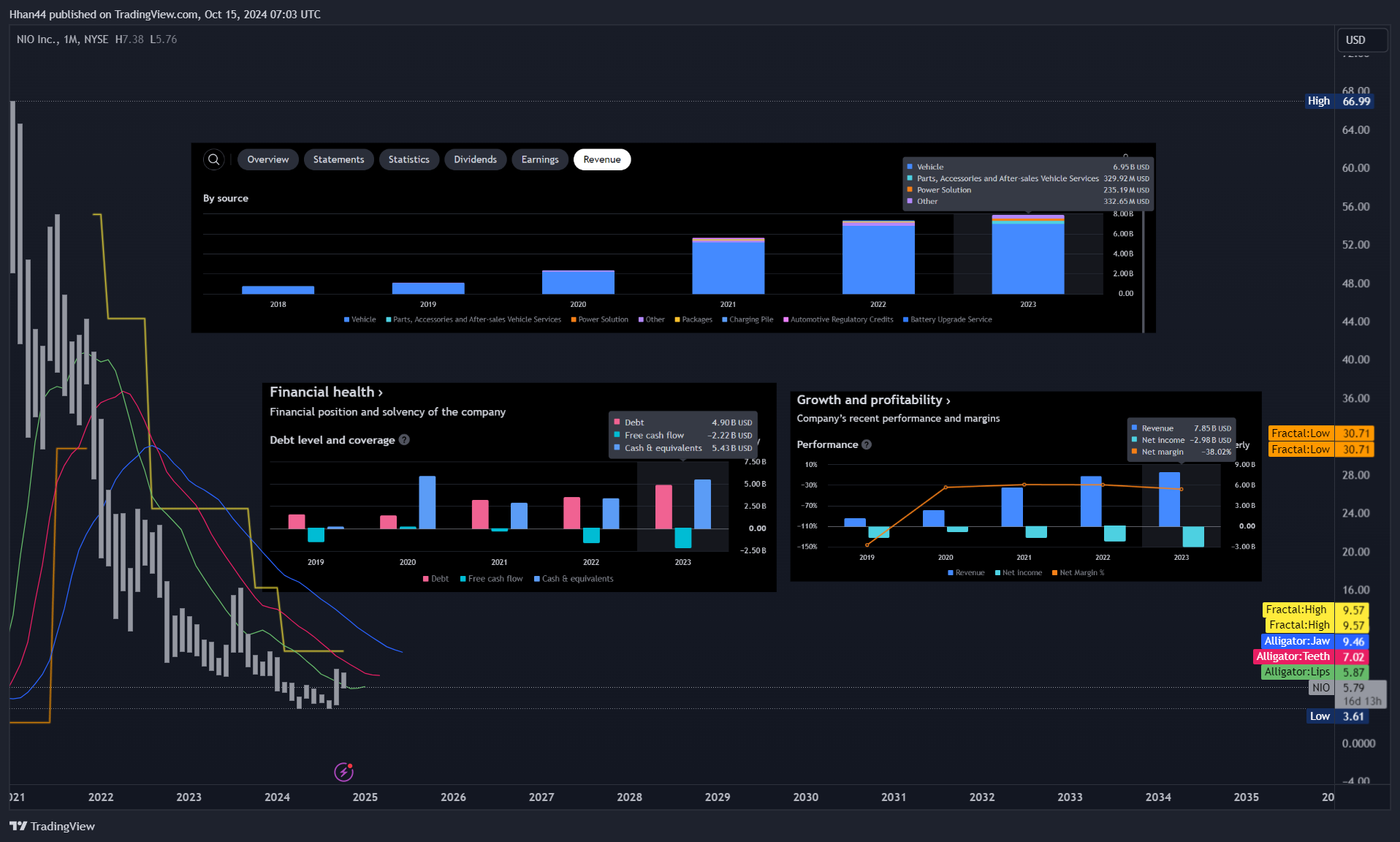Toggle the Cash & equivalents legend
This screenshot has height=842, width=1400.
[x=574, y=579]
